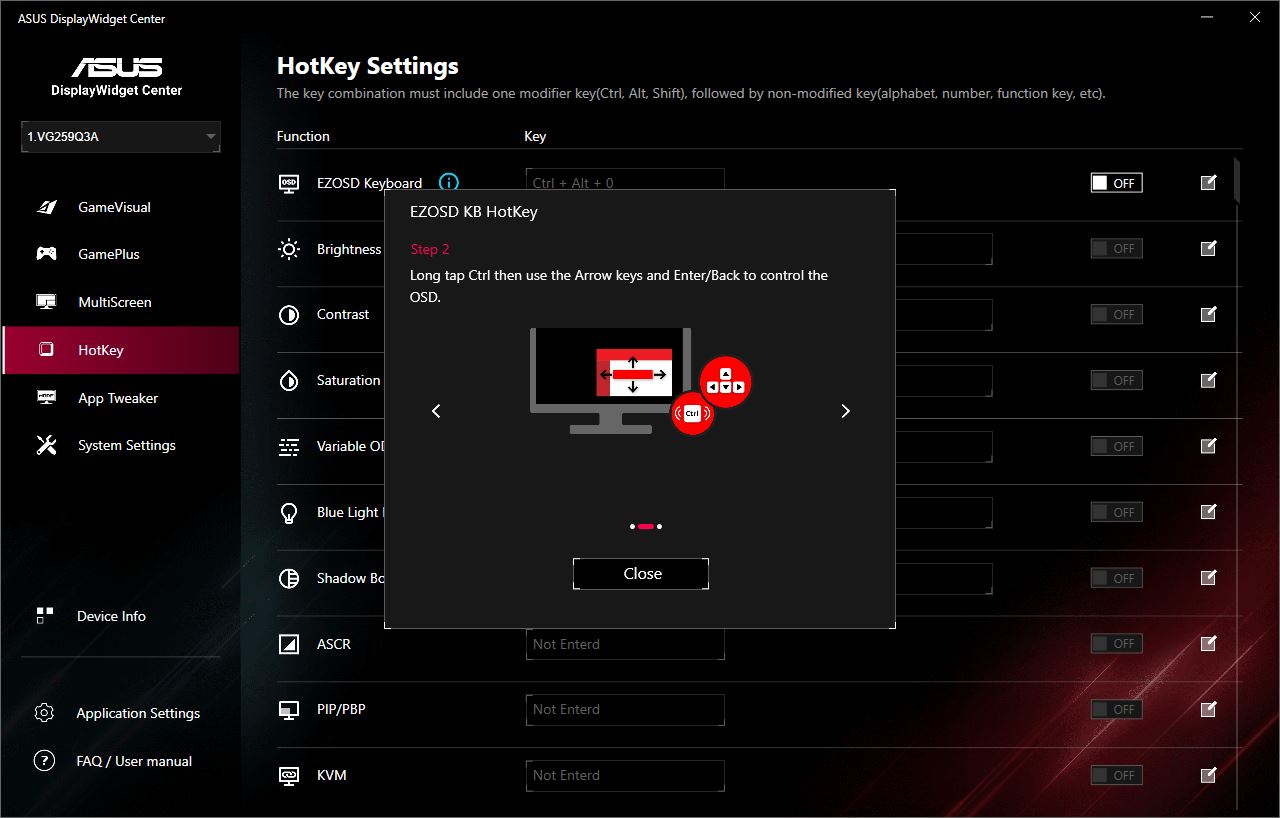The image size is (1280, 818).
Task: Go to previous step with left arrow
Action: (436, 411)
